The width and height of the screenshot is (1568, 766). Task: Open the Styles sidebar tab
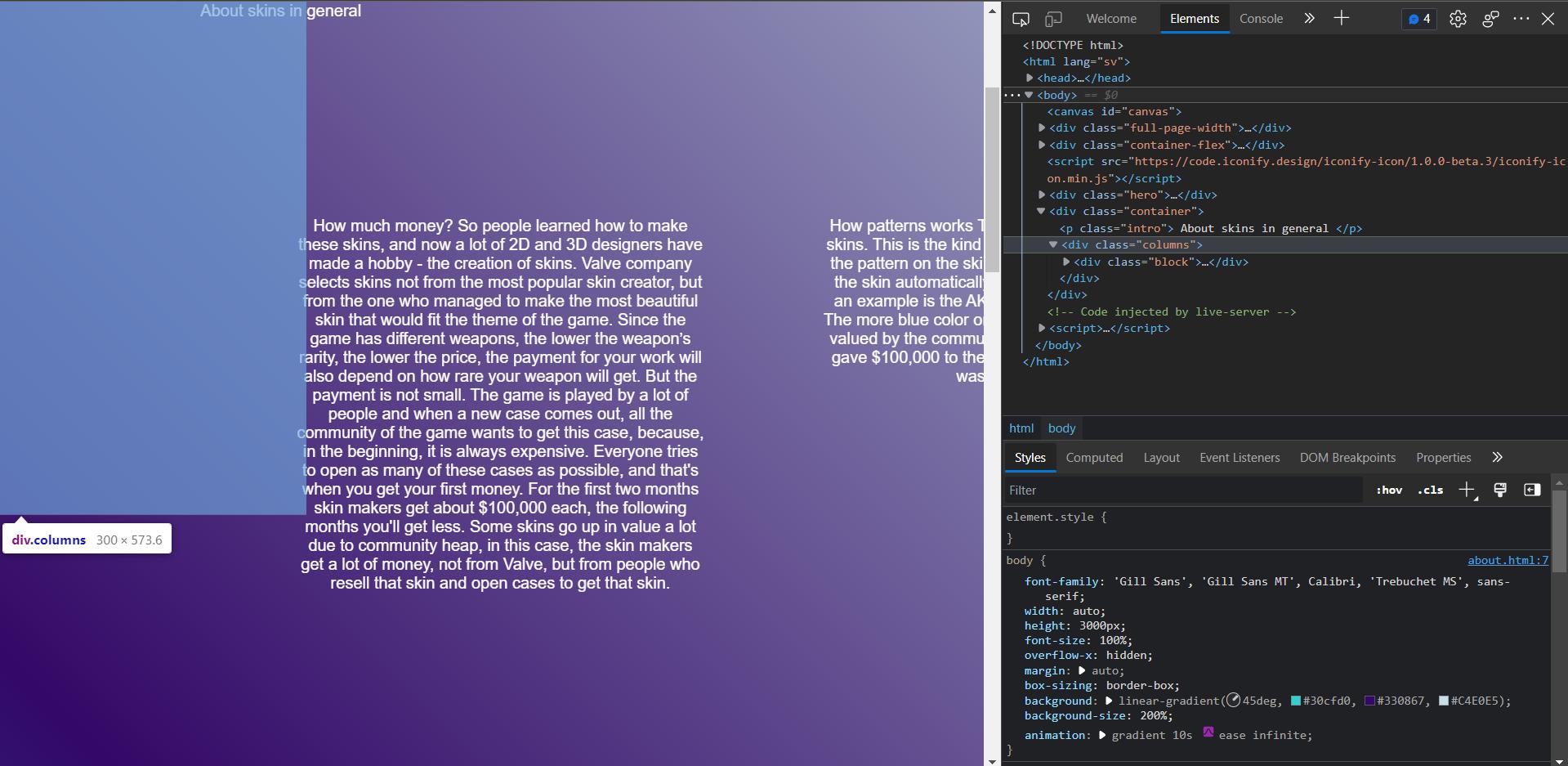click(1030, 458)
